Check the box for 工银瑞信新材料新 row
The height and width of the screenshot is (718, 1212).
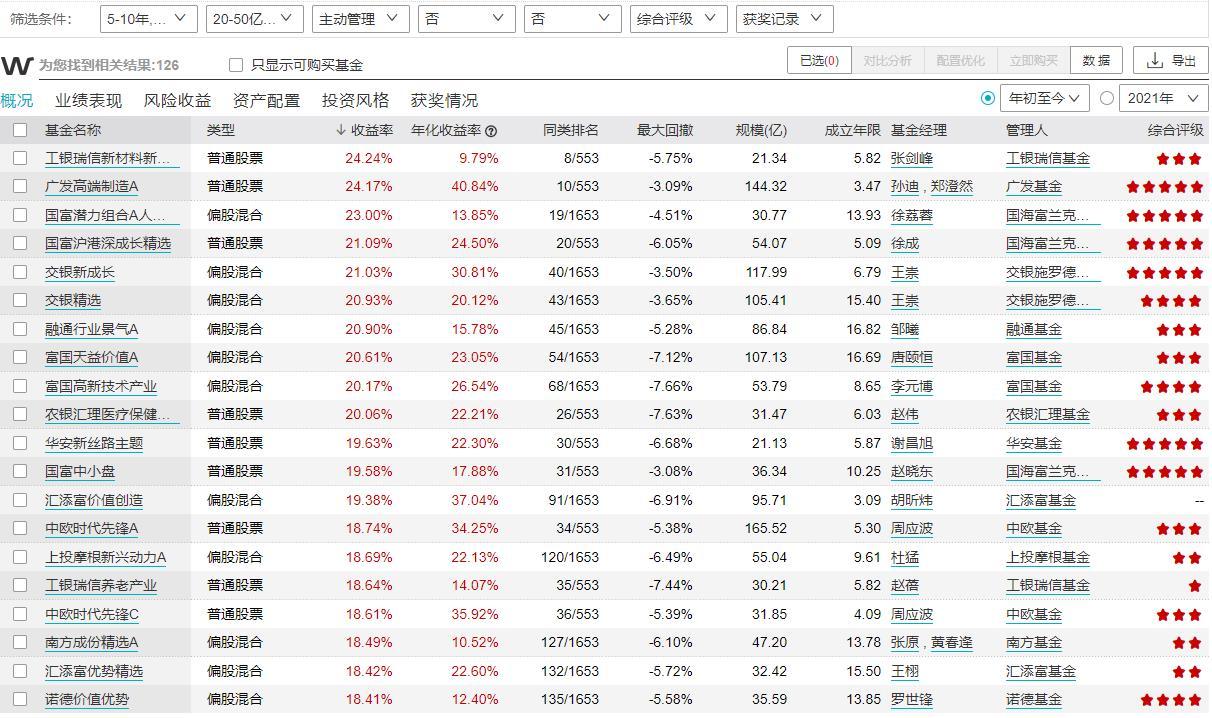[20, 158]
